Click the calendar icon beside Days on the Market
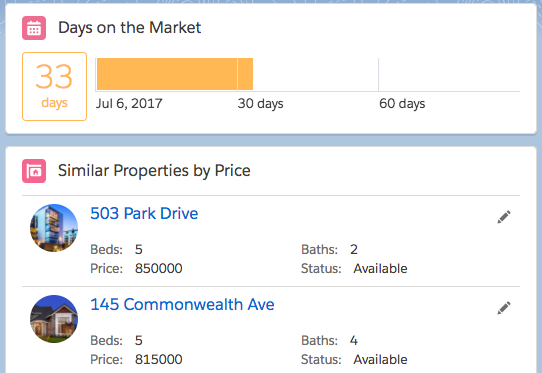542x373 pixels. tap(34, 28)
